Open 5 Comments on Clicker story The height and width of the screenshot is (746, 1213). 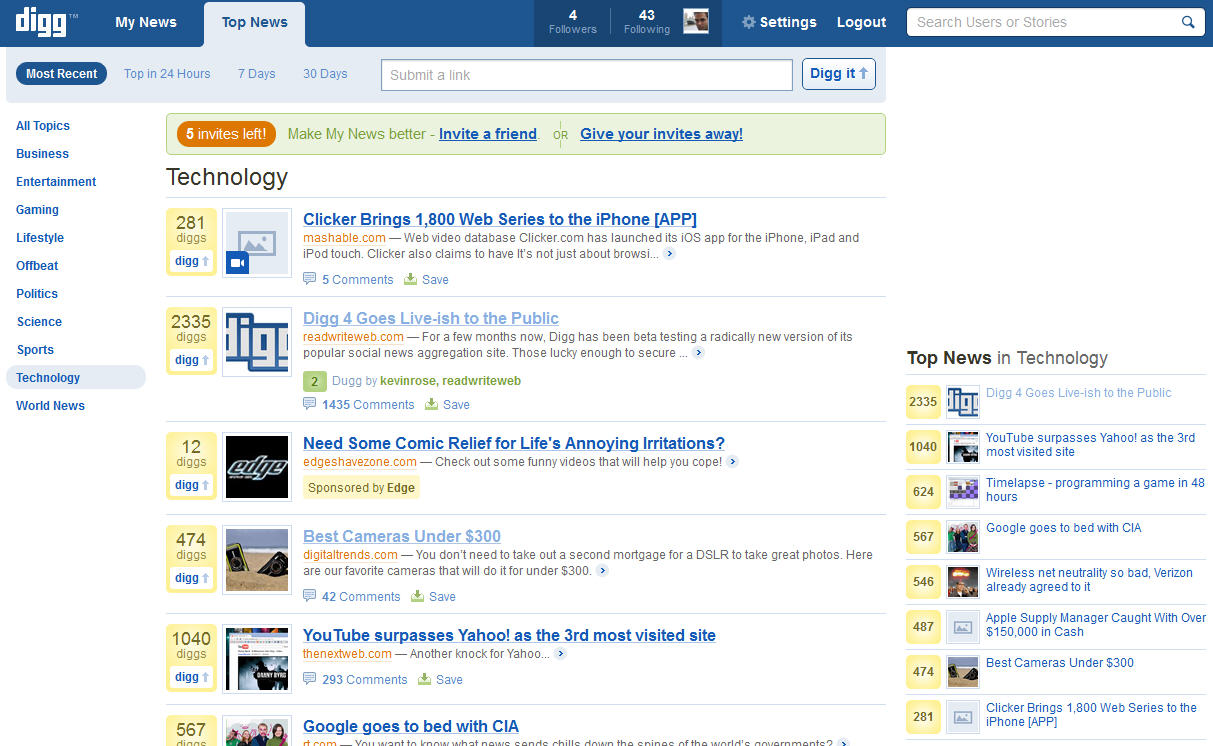349,280
